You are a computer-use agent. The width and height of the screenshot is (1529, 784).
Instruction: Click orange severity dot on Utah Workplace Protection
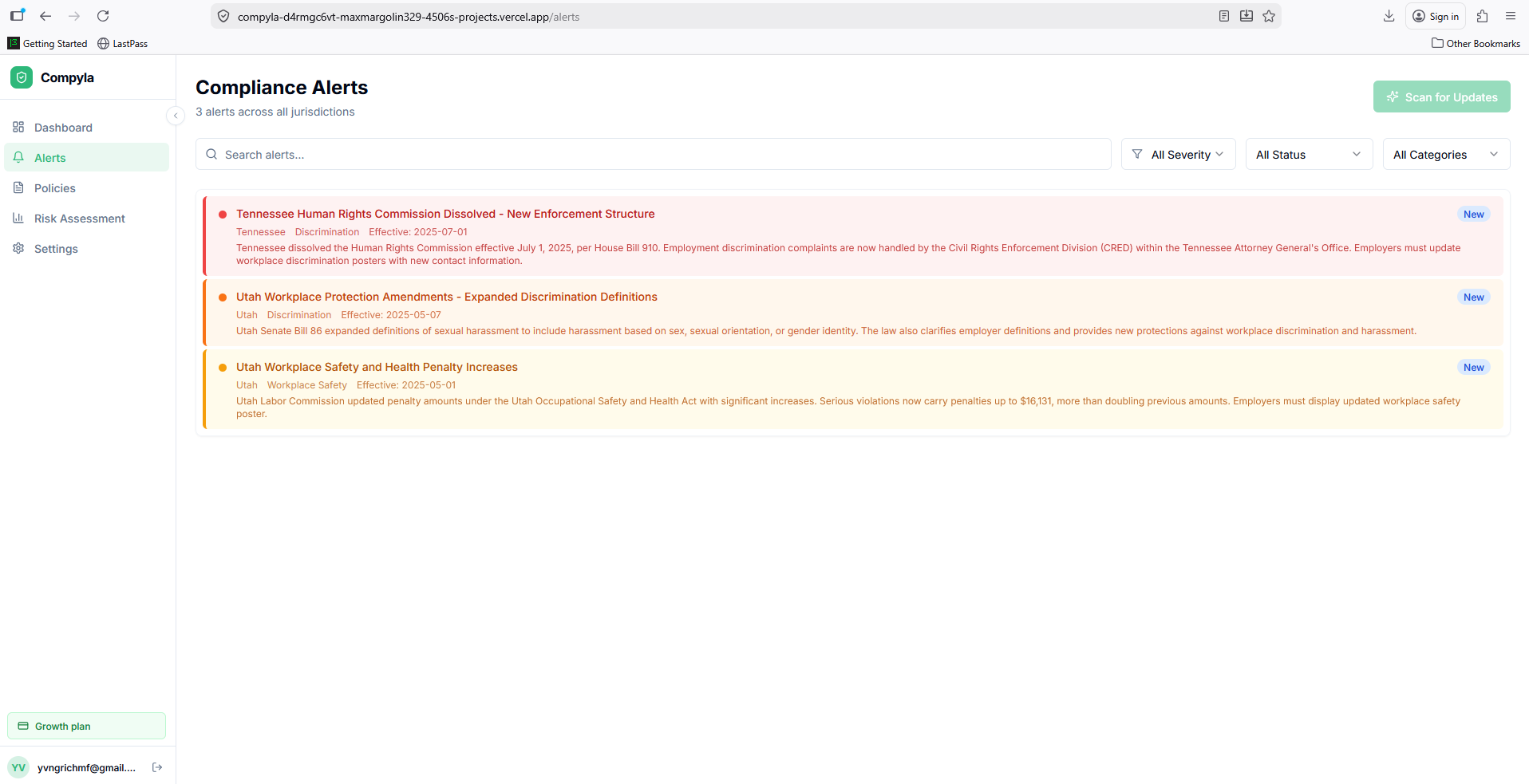tap(223, 297)
